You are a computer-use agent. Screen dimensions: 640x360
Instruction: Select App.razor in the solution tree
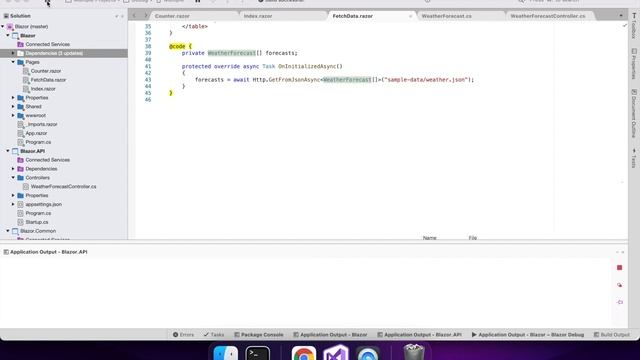(x=36, y=133)
